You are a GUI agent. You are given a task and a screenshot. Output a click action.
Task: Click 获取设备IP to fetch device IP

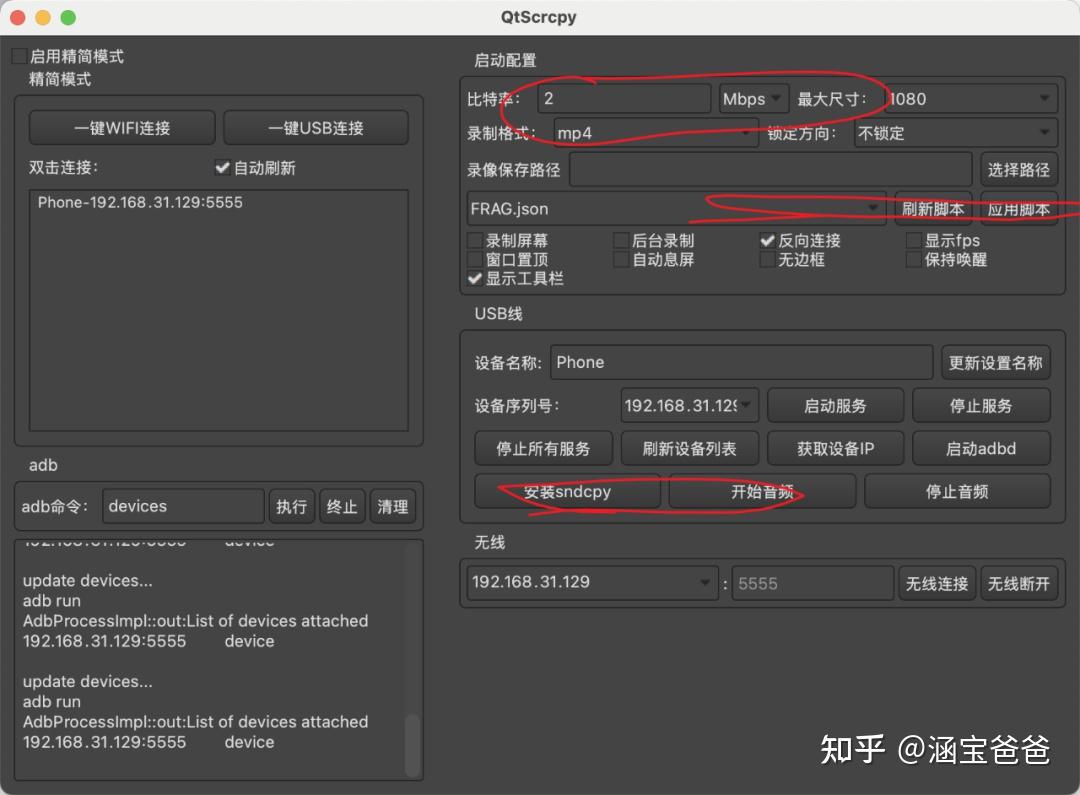pos(835,448)
